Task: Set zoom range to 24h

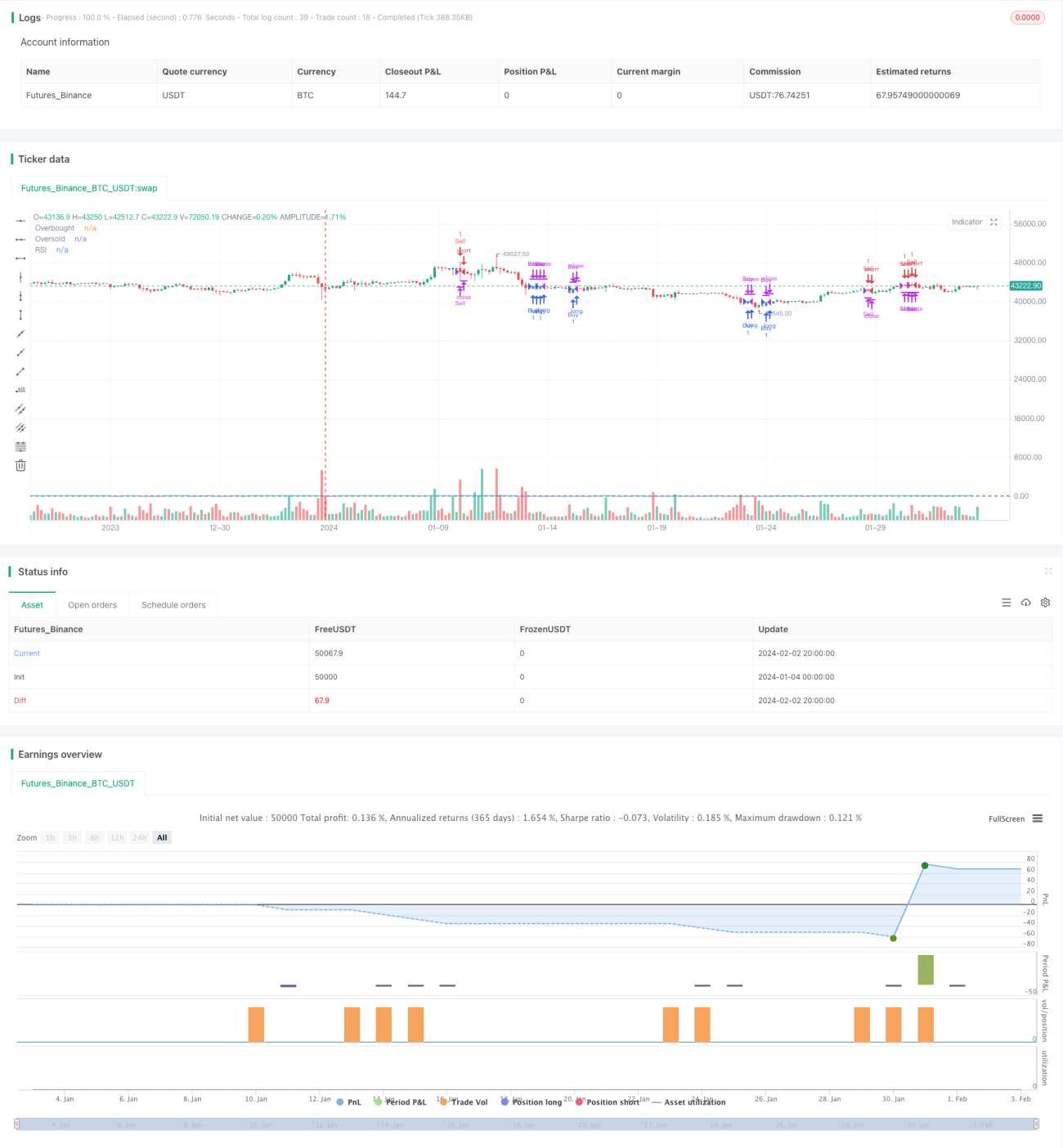Action: [x=140, y=837]
